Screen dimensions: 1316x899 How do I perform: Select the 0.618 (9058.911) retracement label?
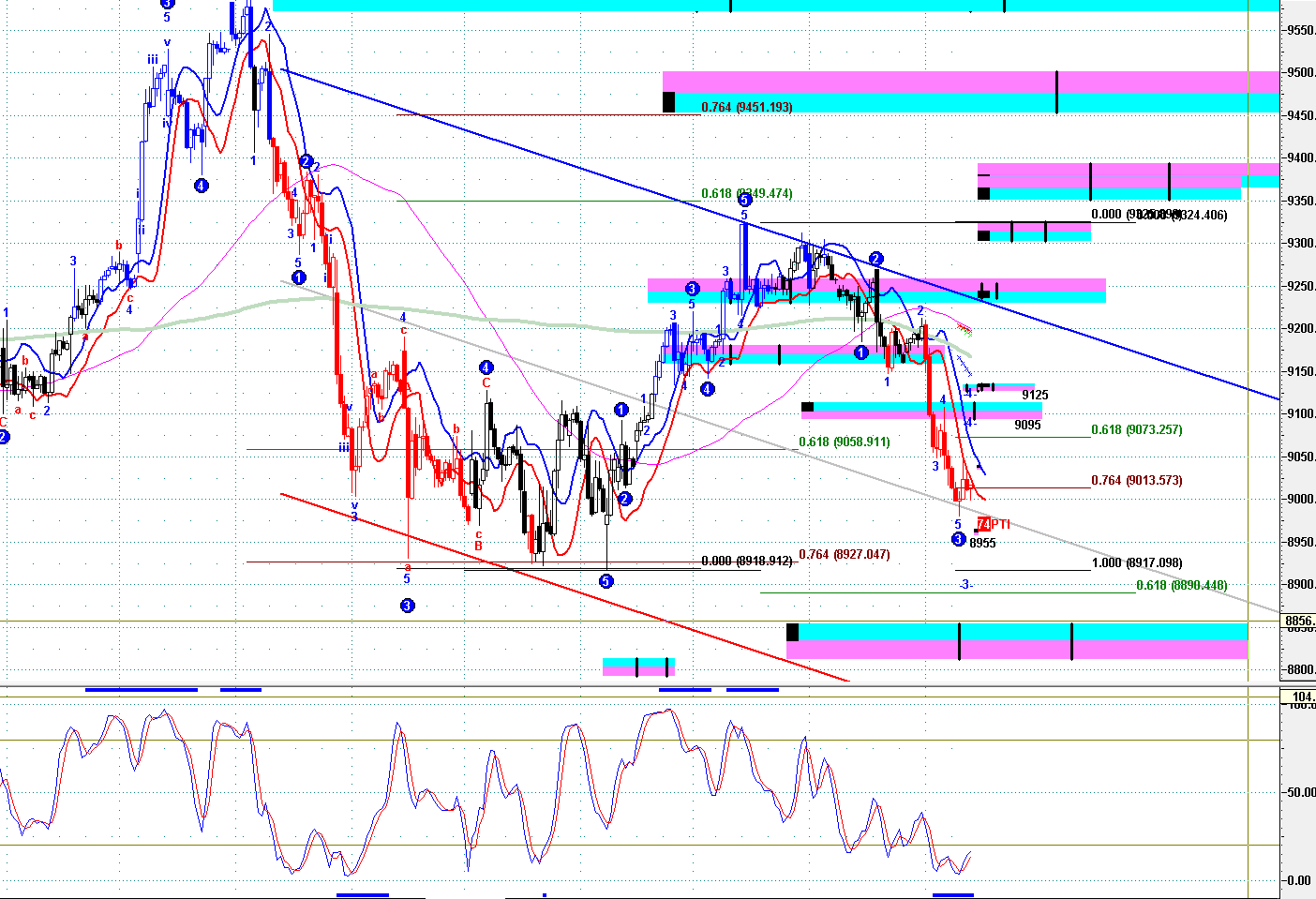point(845,442)
